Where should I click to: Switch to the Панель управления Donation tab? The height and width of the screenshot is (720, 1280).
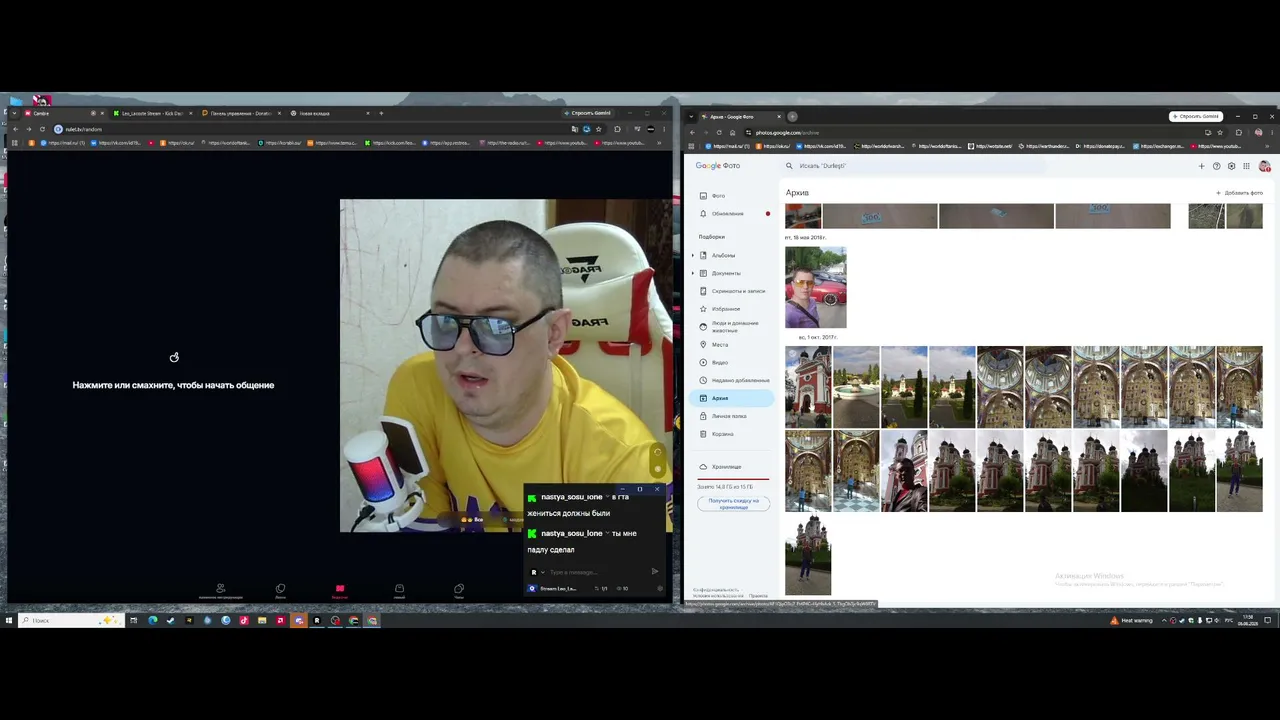239,113
